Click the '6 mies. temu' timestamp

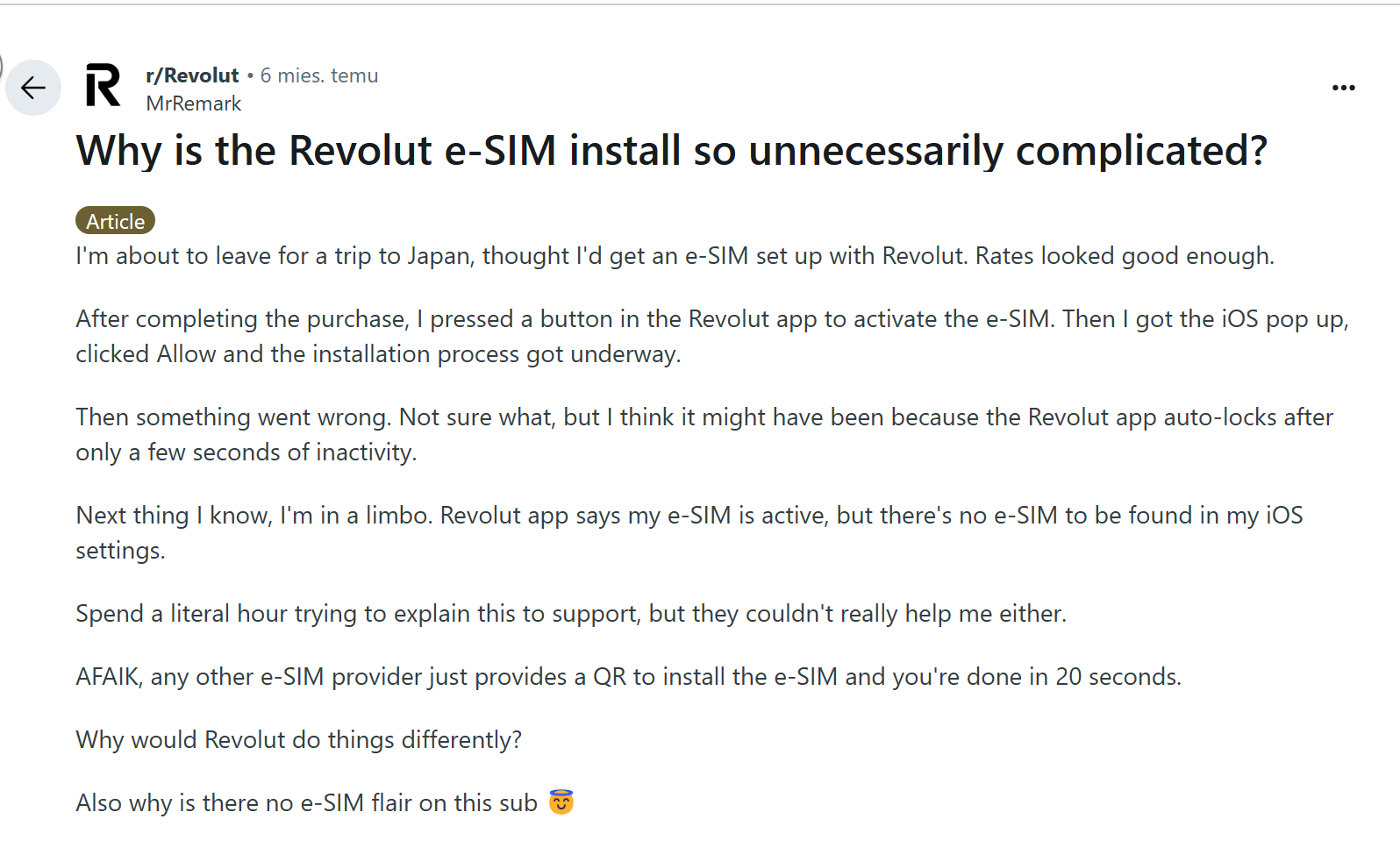point(319,75)
